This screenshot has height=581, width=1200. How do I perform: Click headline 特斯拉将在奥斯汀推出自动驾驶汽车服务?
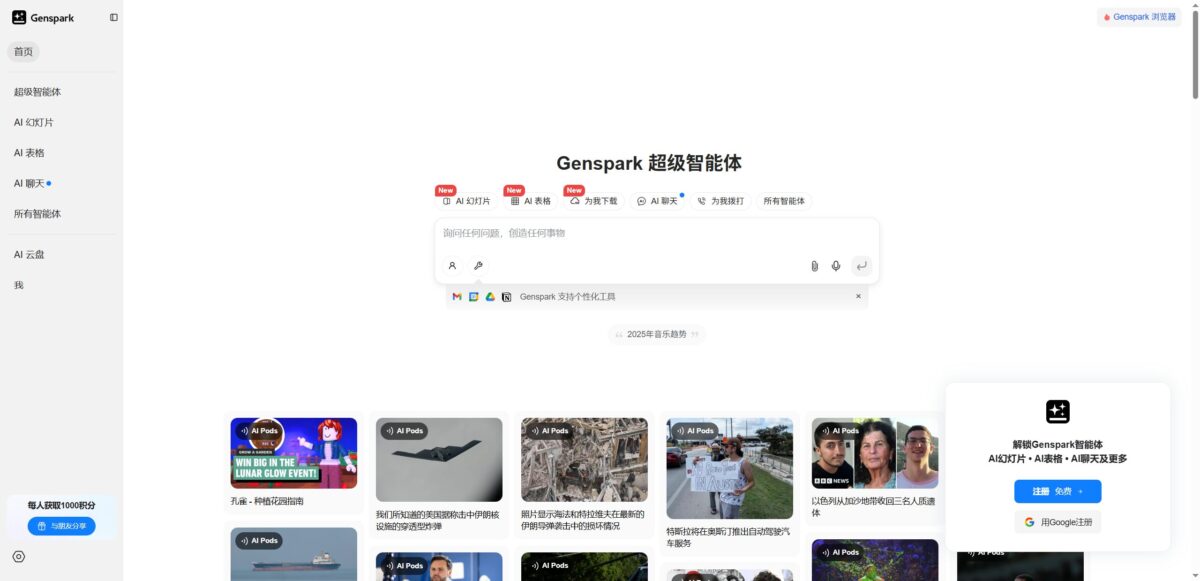(730, 537)
